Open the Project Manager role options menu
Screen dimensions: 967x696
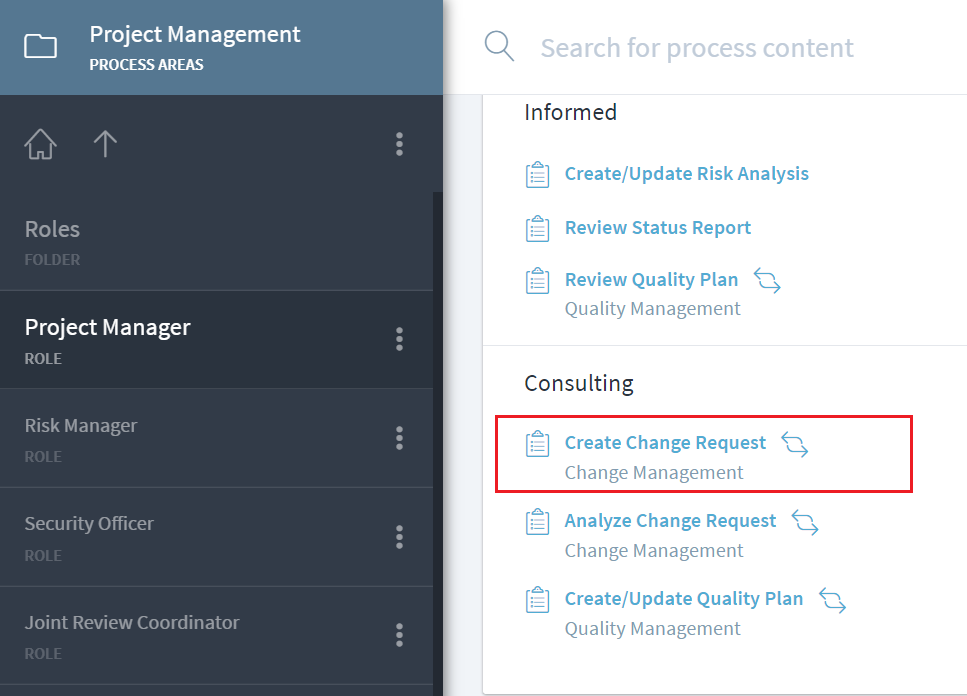[x=399, y=339]
